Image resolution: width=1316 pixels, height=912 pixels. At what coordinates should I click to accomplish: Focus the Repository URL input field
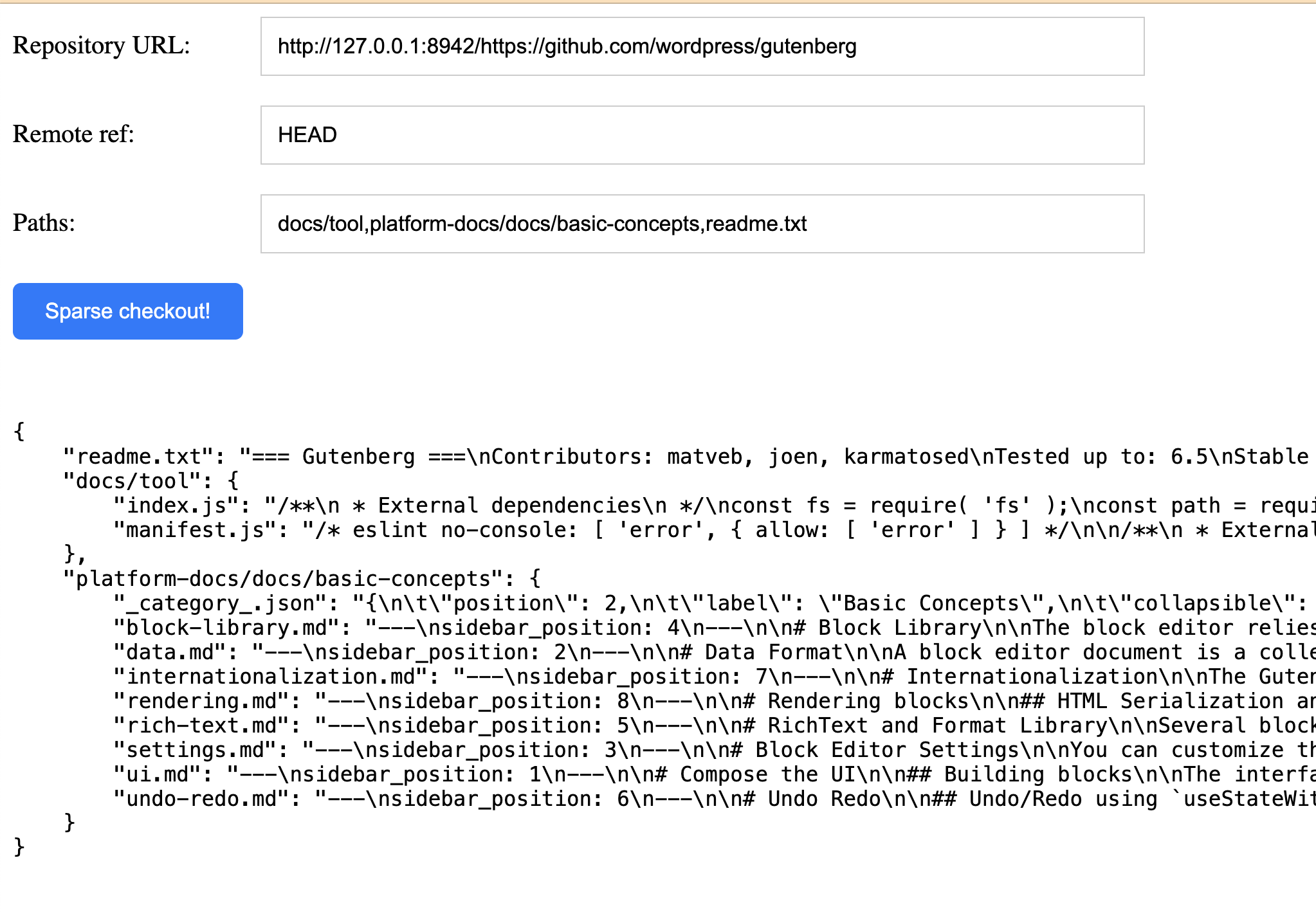pos(702,46)
